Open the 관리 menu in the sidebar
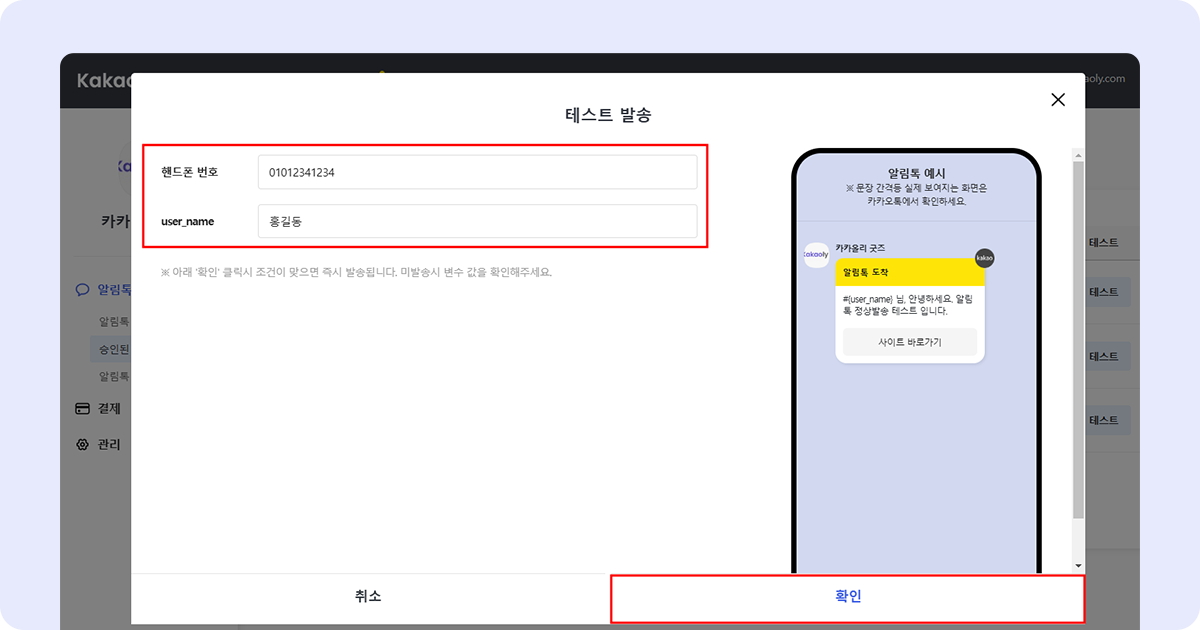This screenshot has height=630, width=1200. (109, 444)
